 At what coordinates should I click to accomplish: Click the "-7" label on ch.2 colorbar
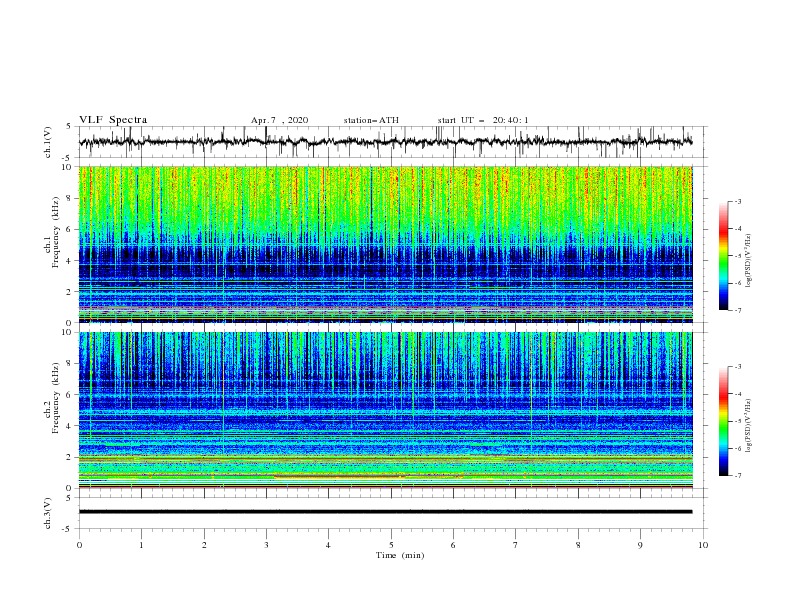click(737, 476)
